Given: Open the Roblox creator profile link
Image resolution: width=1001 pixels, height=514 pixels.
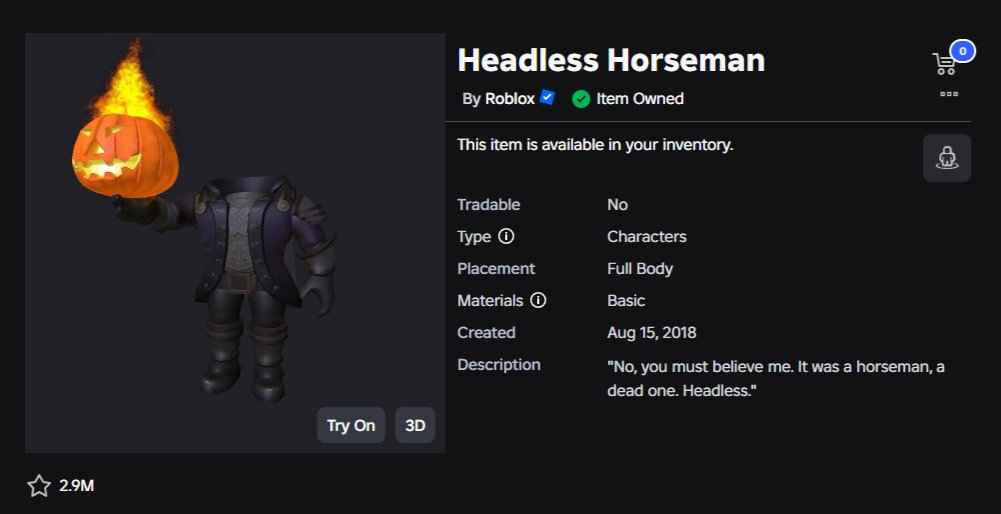Looking at the screenshot, I should point(509,99).
